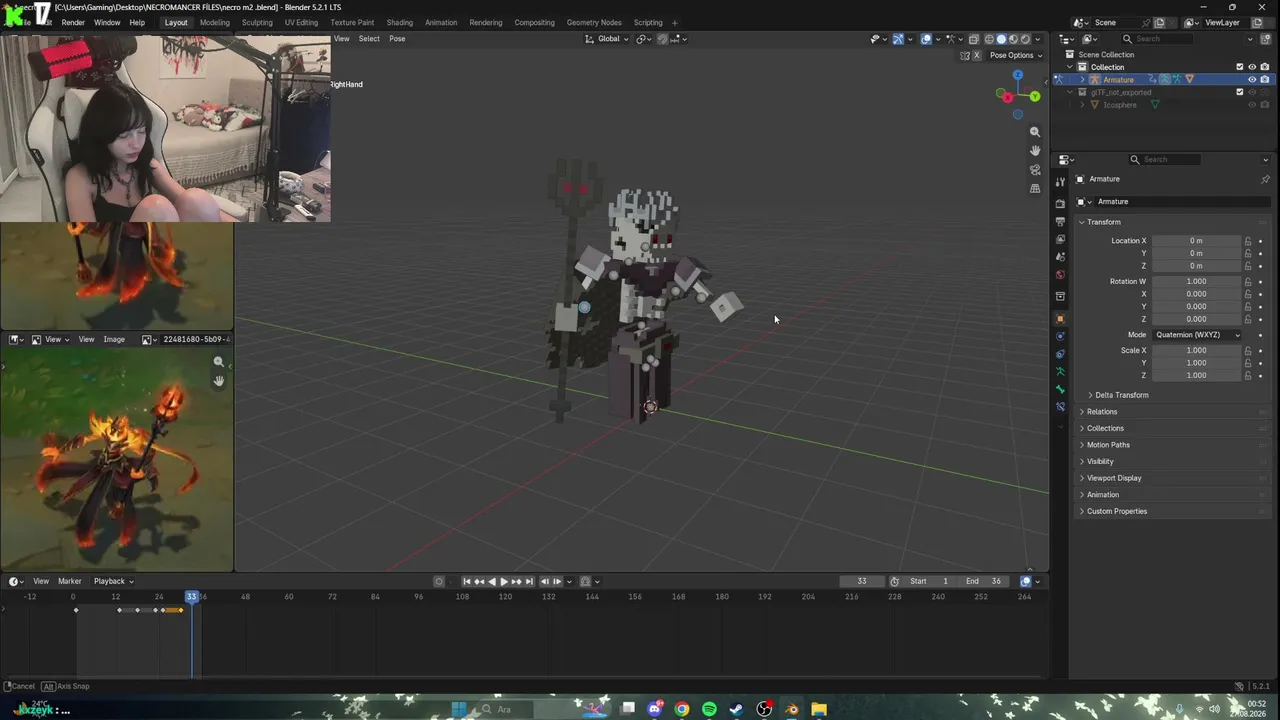Image resolution: width=1280 pixels, height=720 pixels.
Task: Open the Tool properties tab
Action: coord(1060,181)
